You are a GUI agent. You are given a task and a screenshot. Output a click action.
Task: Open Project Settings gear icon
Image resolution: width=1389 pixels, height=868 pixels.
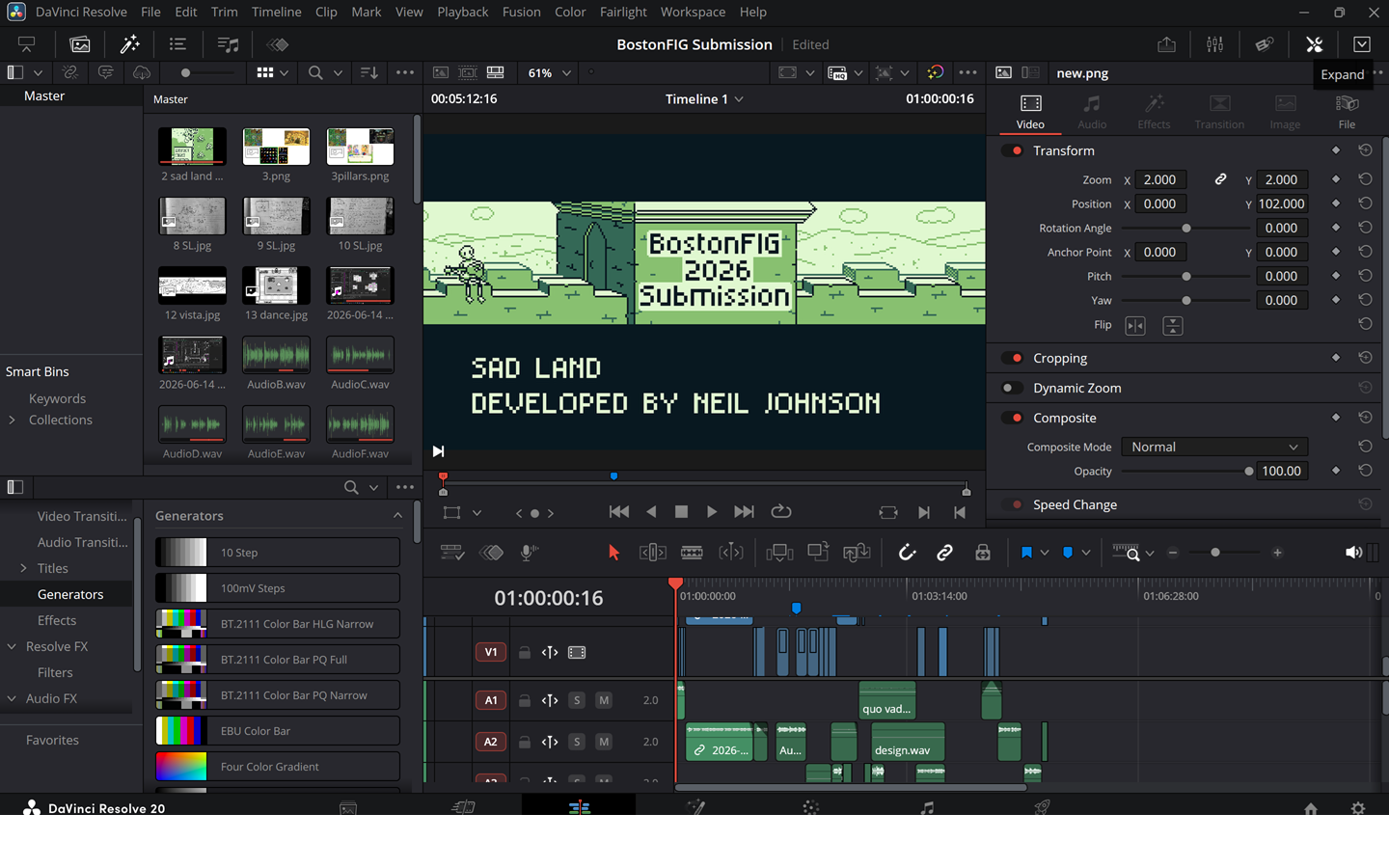1358,808
